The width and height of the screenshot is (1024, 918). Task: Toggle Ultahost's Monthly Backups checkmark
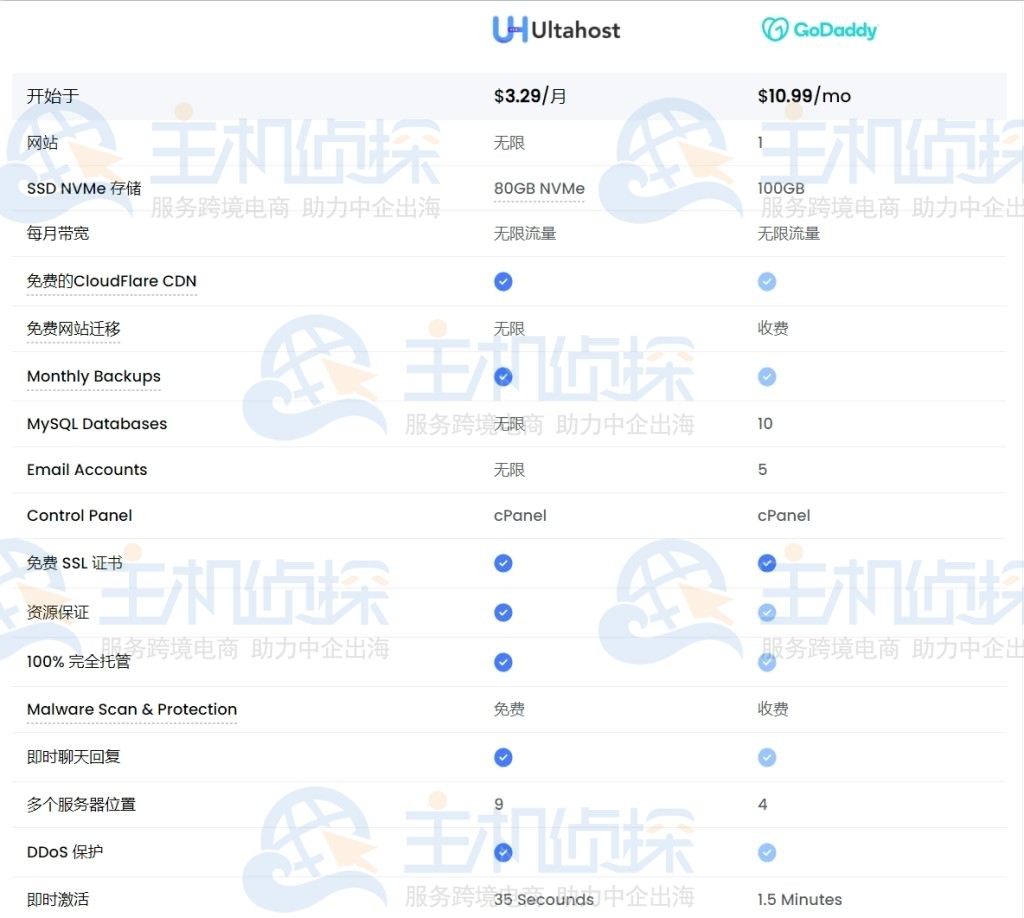503,377
